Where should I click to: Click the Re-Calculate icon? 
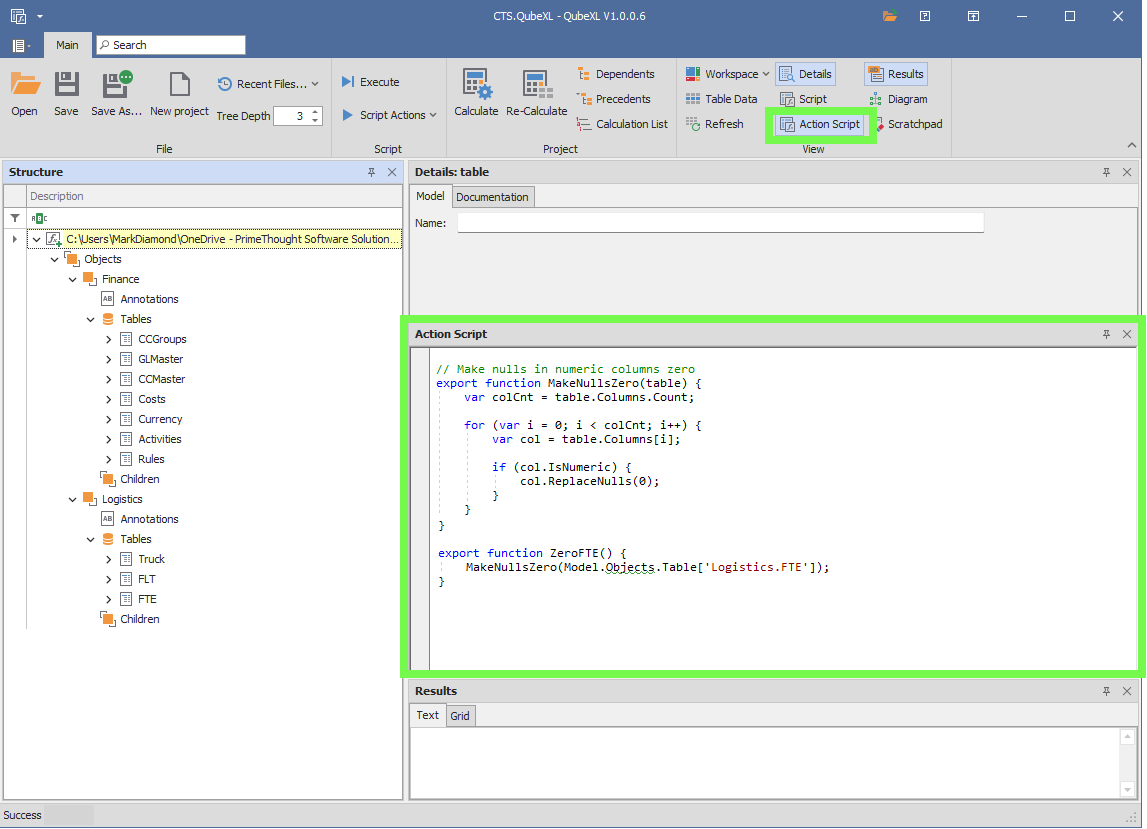coord(536,93)
